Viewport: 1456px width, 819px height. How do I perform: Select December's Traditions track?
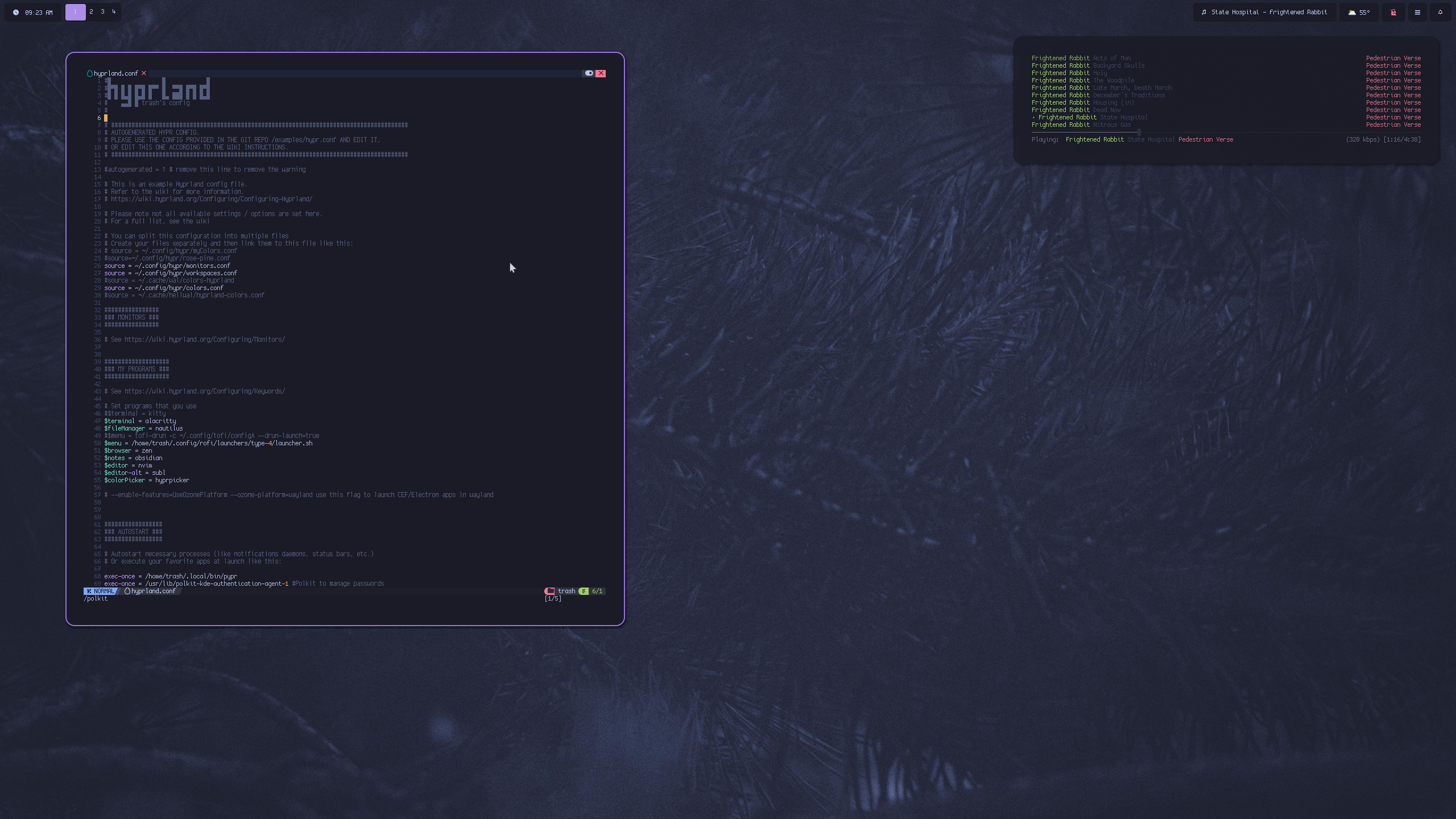click(1226, 95)
